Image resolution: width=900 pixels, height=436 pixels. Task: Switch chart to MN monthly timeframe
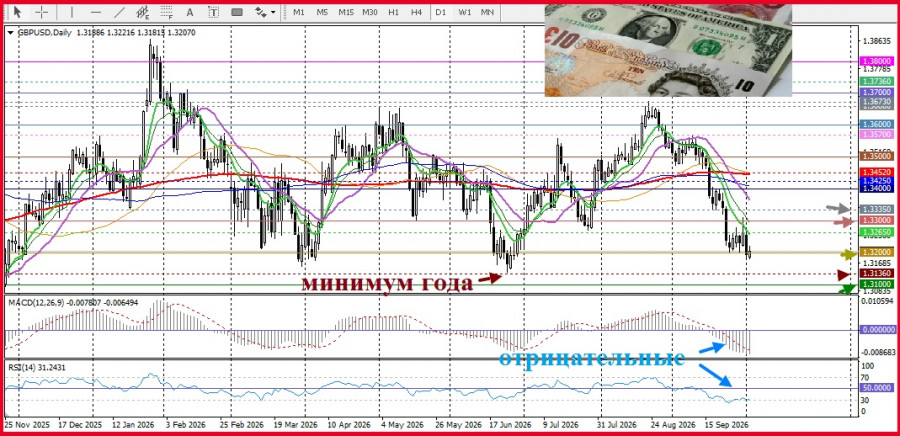tap(487, 12)
